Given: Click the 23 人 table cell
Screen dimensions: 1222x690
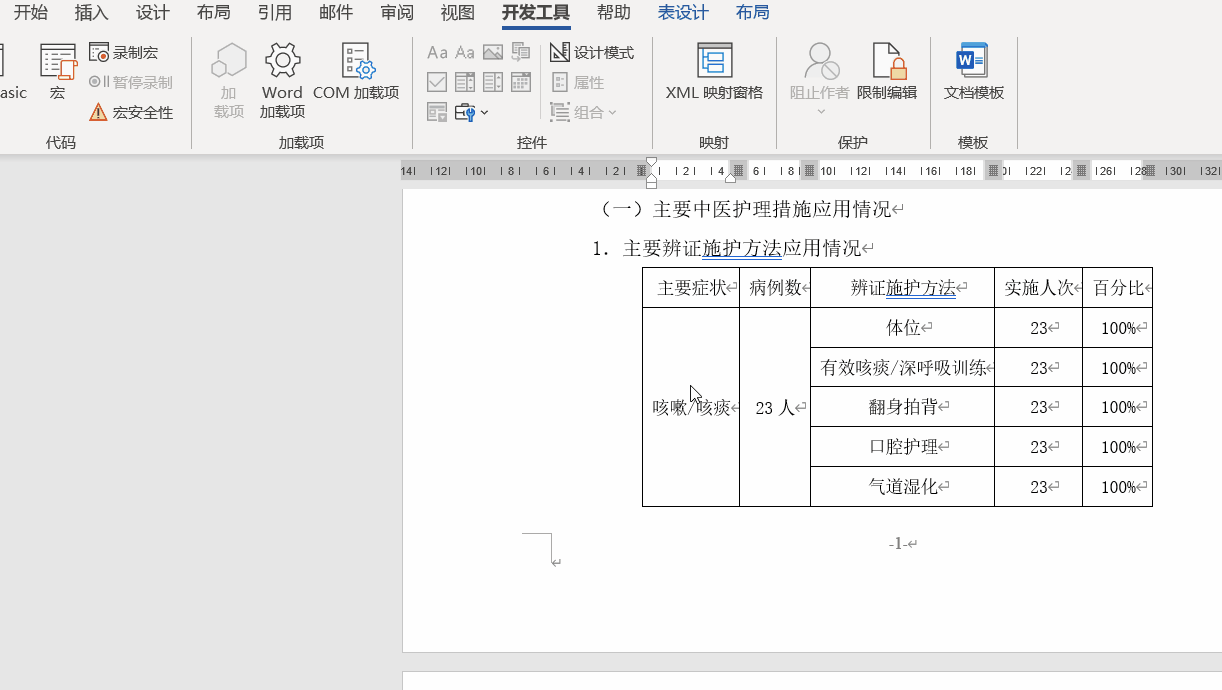Looking at the screenshot, I should click(x=775, y=407).
